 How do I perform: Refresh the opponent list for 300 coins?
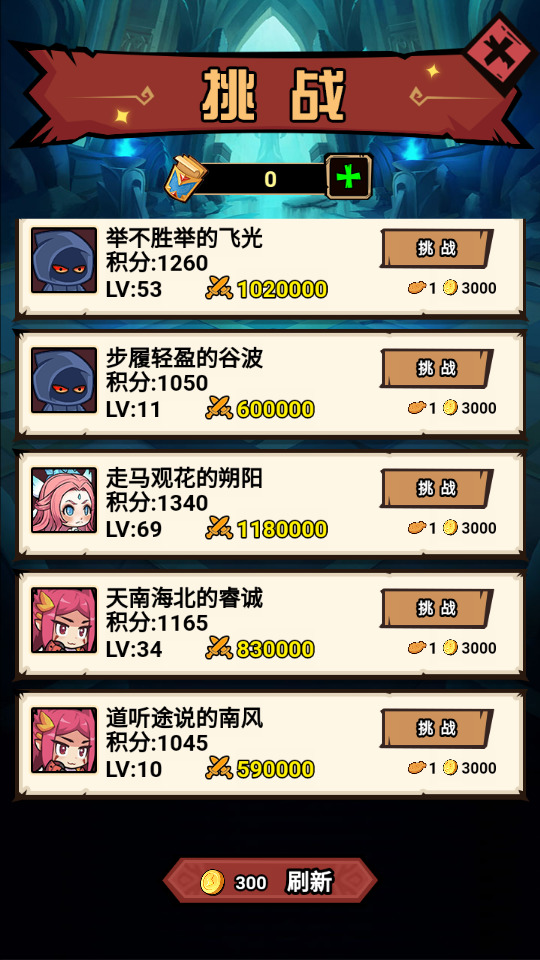click(270, 880)
